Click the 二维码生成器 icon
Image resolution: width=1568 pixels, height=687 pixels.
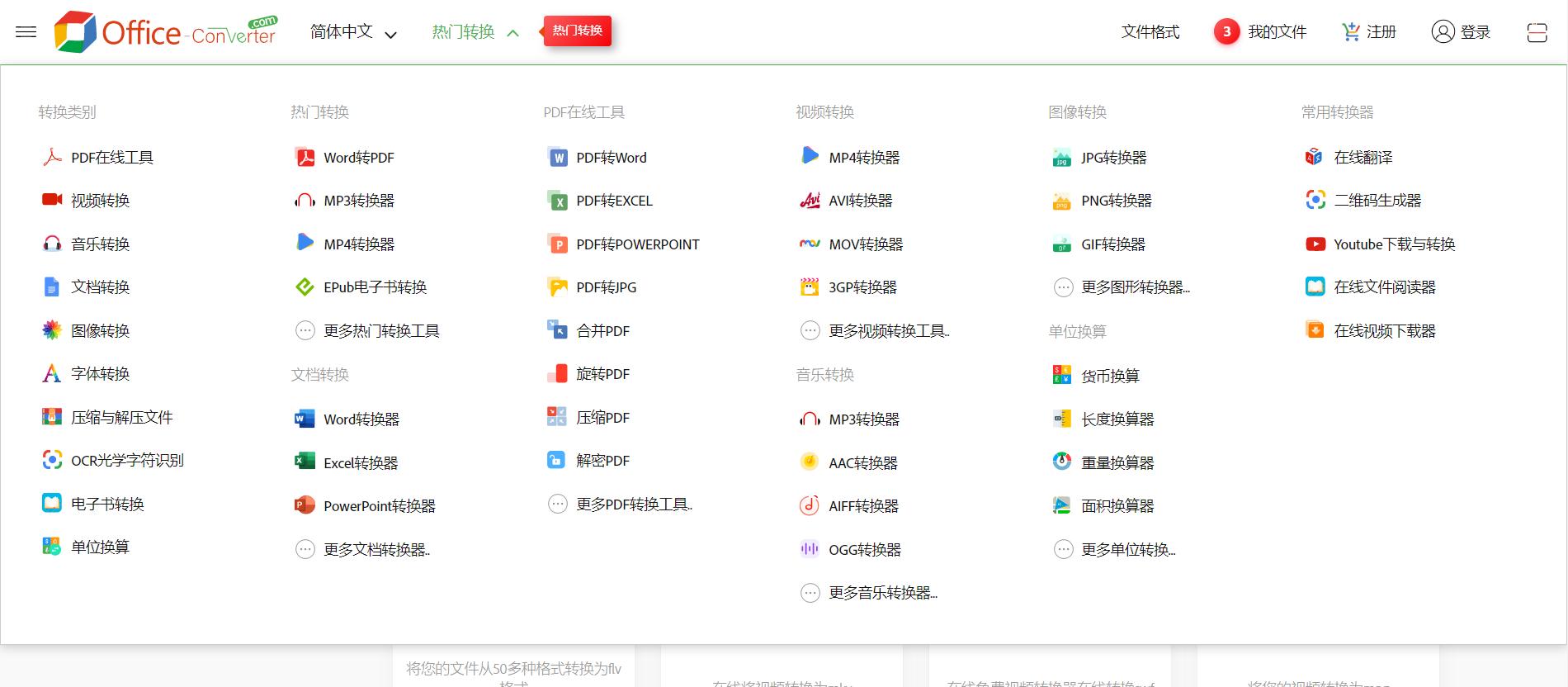pyautogui.click(x=1315, y=200)
